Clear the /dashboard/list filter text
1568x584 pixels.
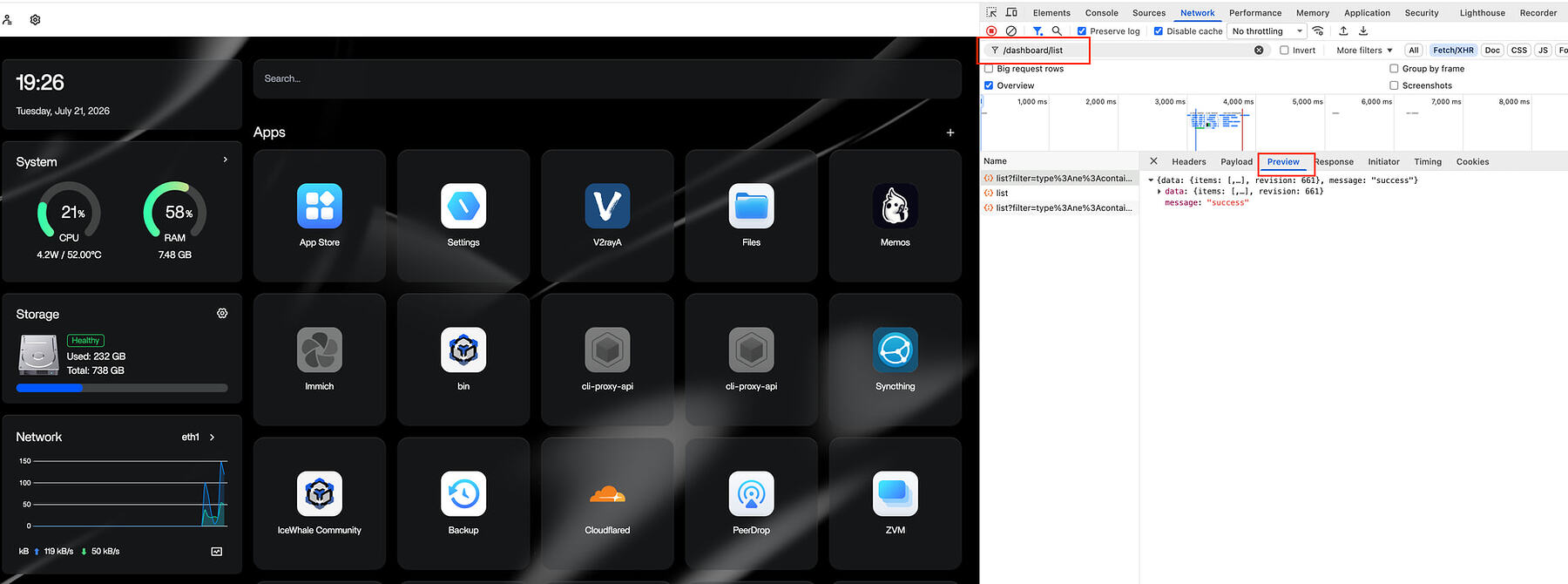click(1259, 50)
